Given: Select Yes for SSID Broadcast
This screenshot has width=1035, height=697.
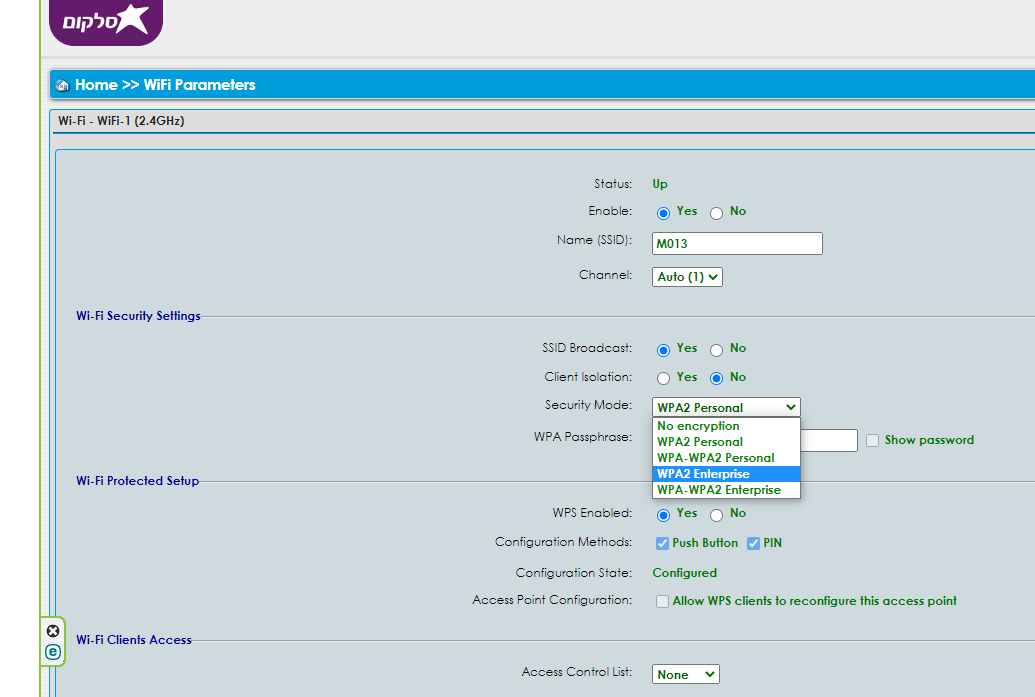Looking at the screenshot, I should (x=663, y=350).
